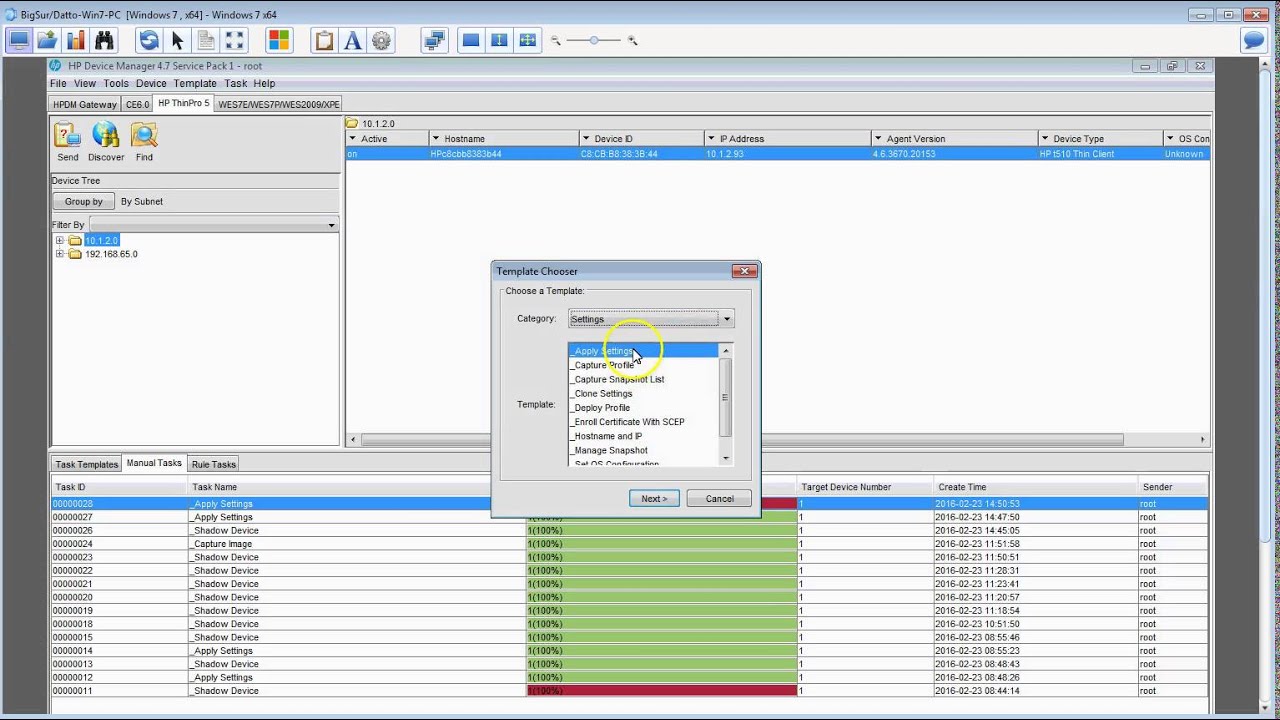The width and height of the screenshot is (1280, 720).
Task: Select _Capture Snapshot List template
Action: [643, 379]
